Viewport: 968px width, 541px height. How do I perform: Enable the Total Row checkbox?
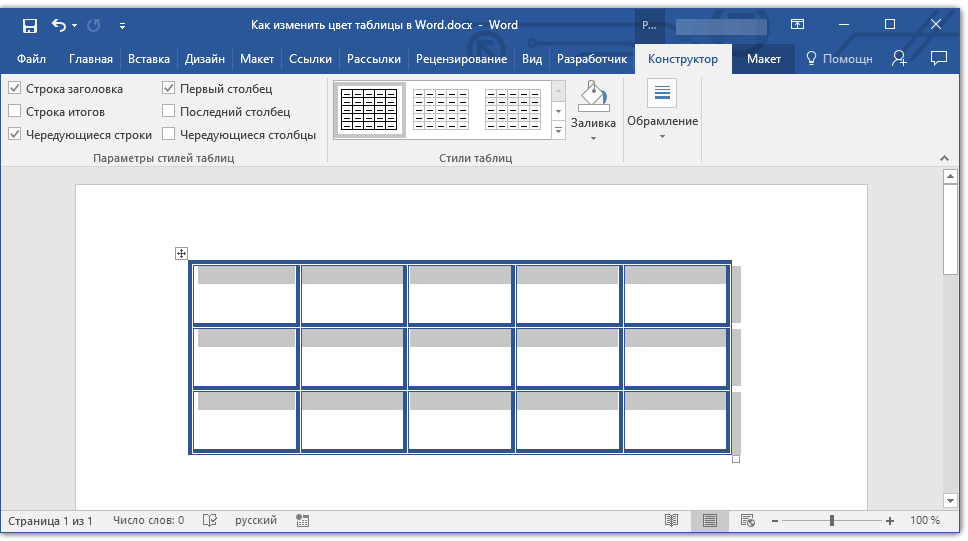[15, 112]
